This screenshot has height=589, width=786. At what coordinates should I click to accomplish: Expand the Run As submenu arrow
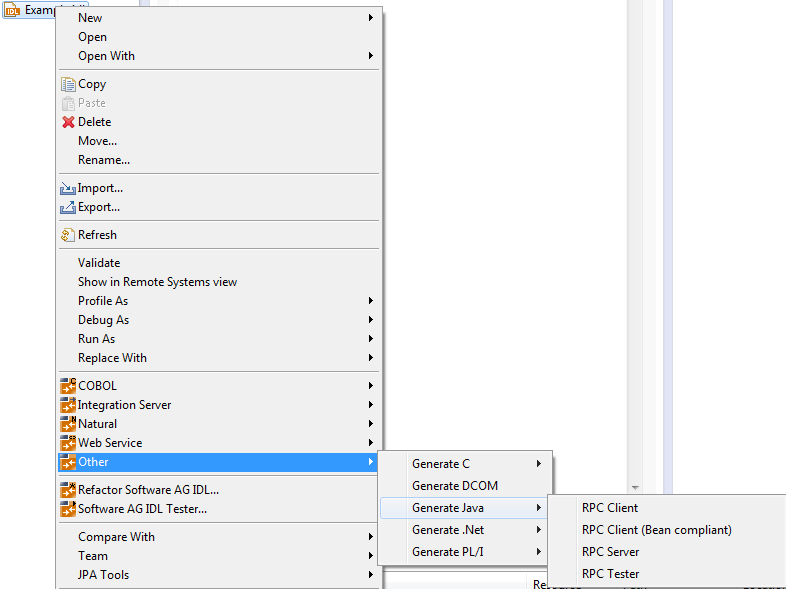click(371, 339)
